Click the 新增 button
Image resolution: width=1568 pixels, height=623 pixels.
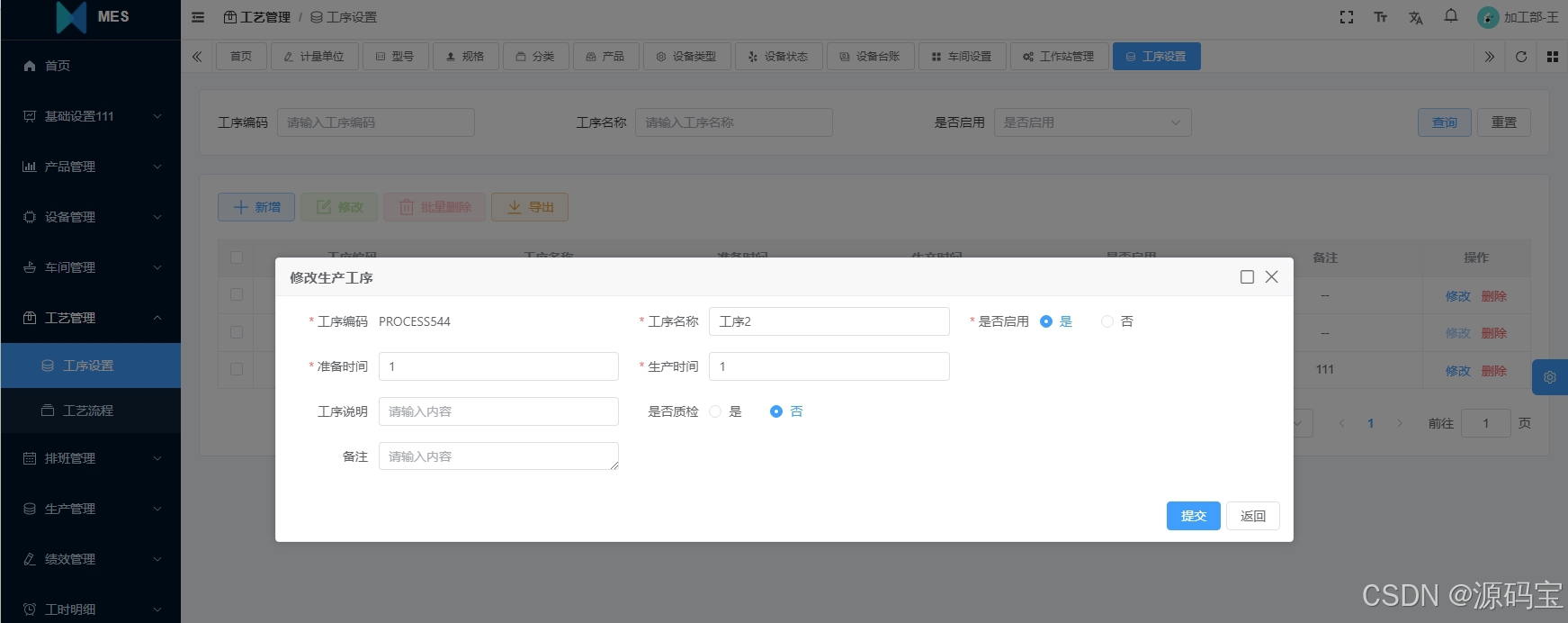[x=256, y=207]
